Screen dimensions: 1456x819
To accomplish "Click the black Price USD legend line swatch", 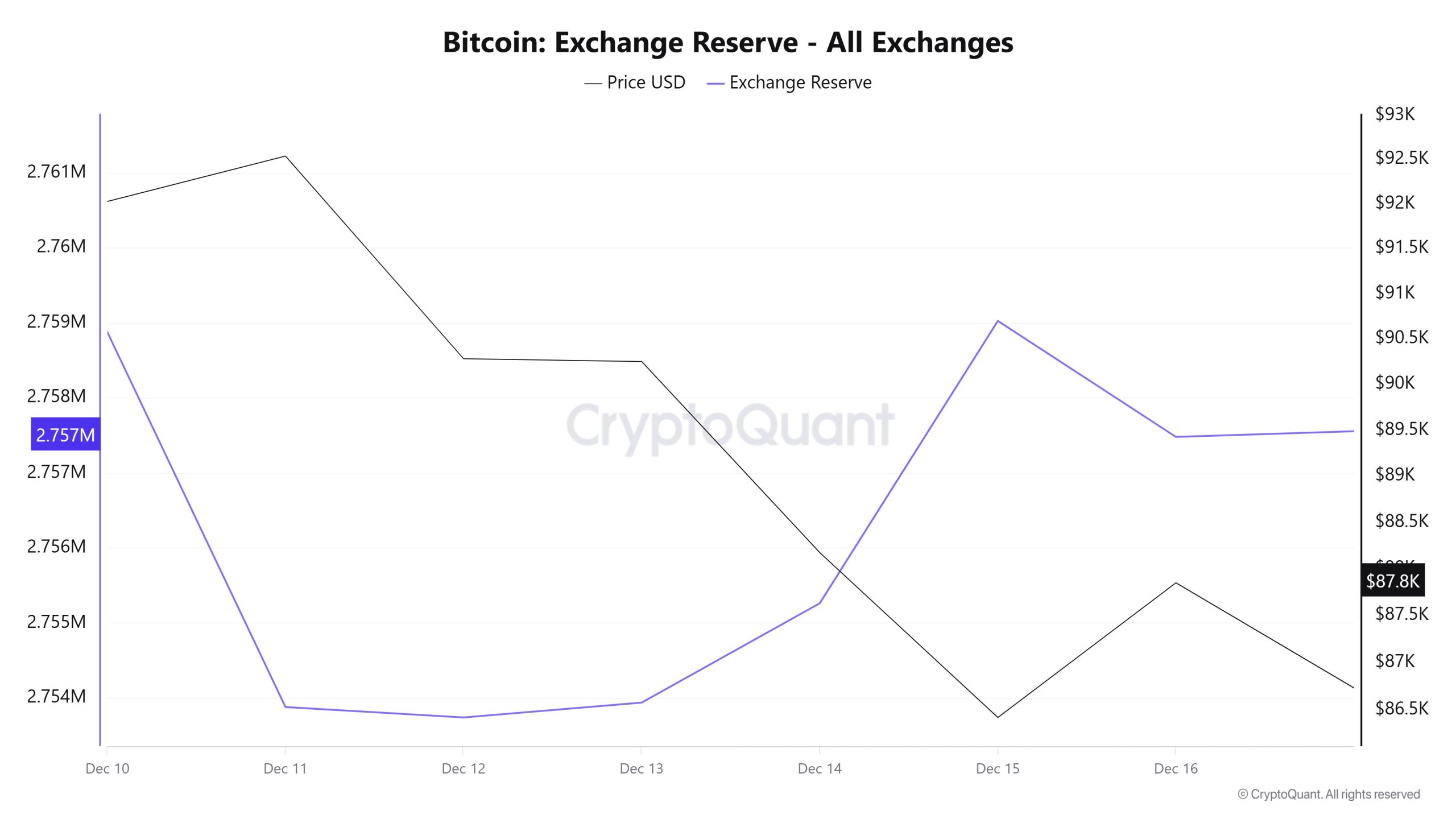I will pos(593,84).
